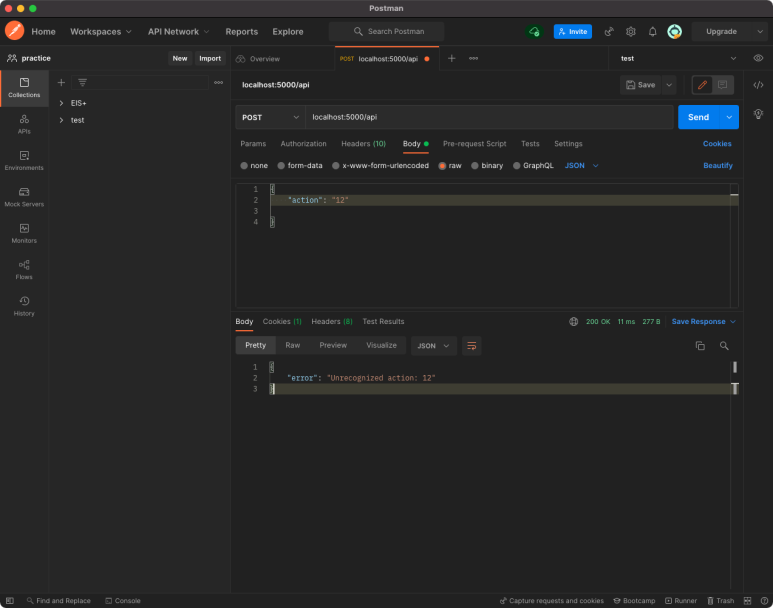This screenshot has width=773, height=608.
Task: Expand the EIS+ collection
Action: pyautogui.click(x=61, y=103)
